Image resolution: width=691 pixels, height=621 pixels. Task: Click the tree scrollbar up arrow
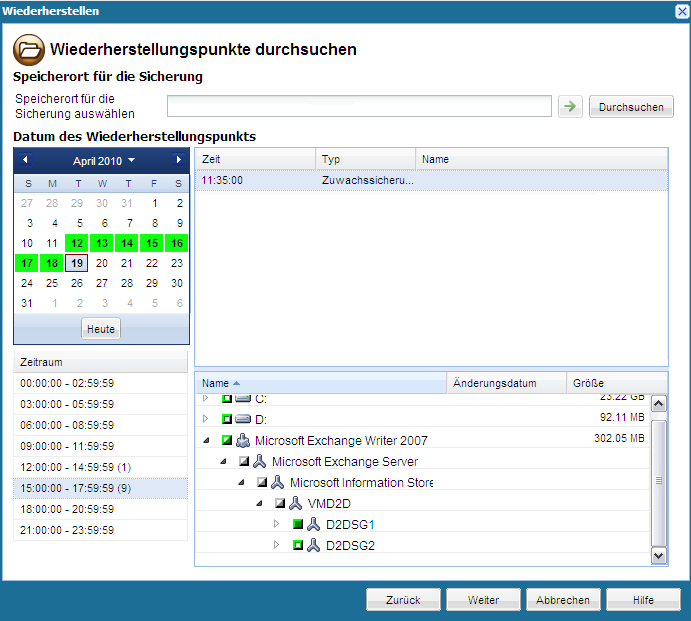658,403
